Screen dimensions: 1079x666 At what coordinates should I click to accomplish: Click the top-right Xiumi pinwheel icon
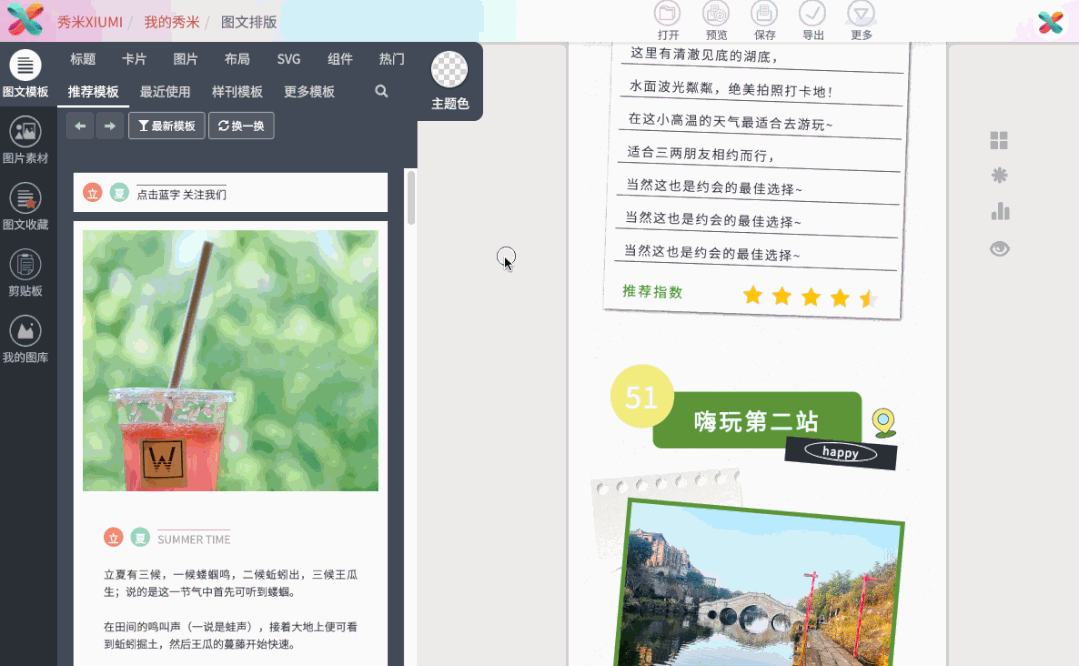pos(1050,22)
